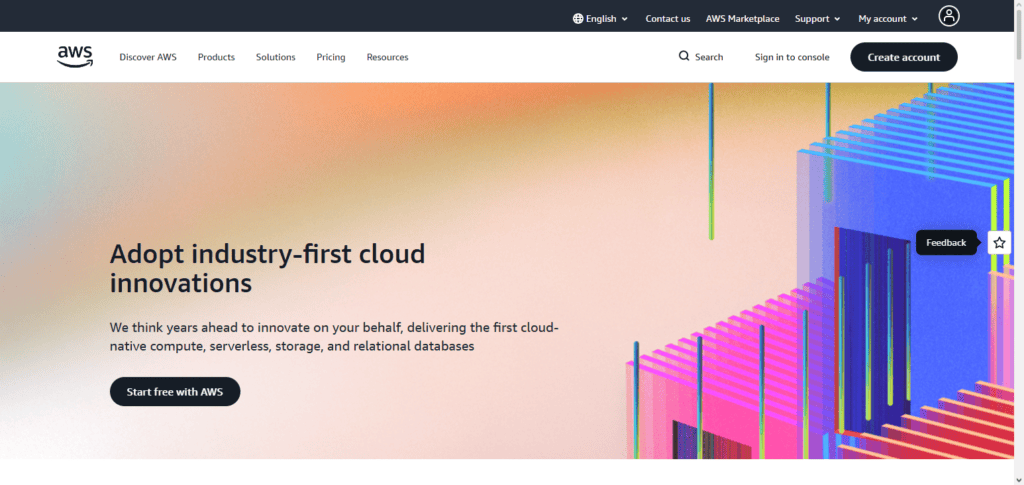Click the Feedback label button
The height and width of the screenshot is (485, 1024).
pyautogui.click(x=946, y=243)
